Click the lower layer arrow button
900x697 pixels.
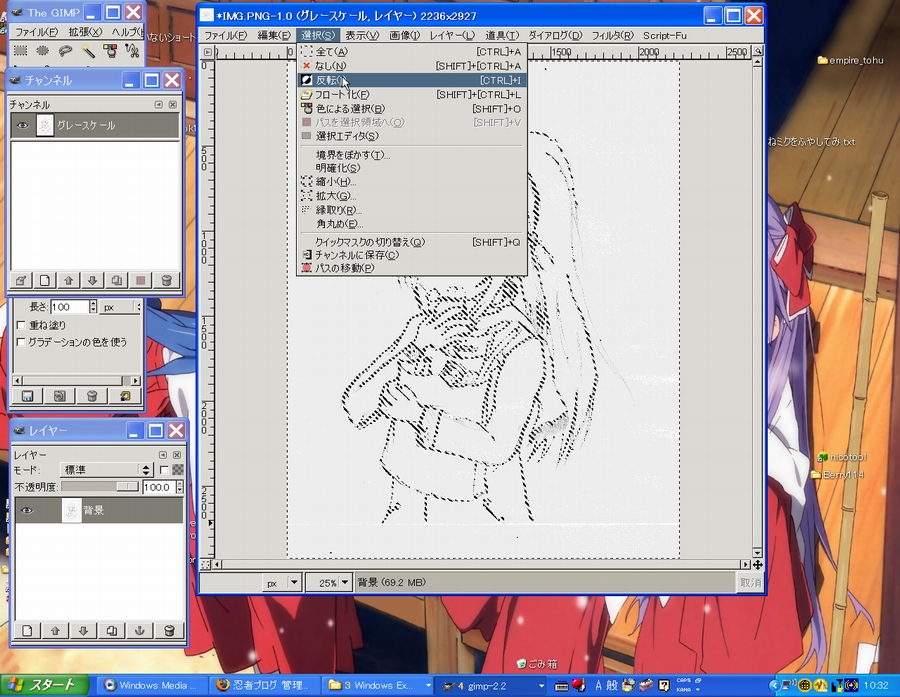(83, 630)
